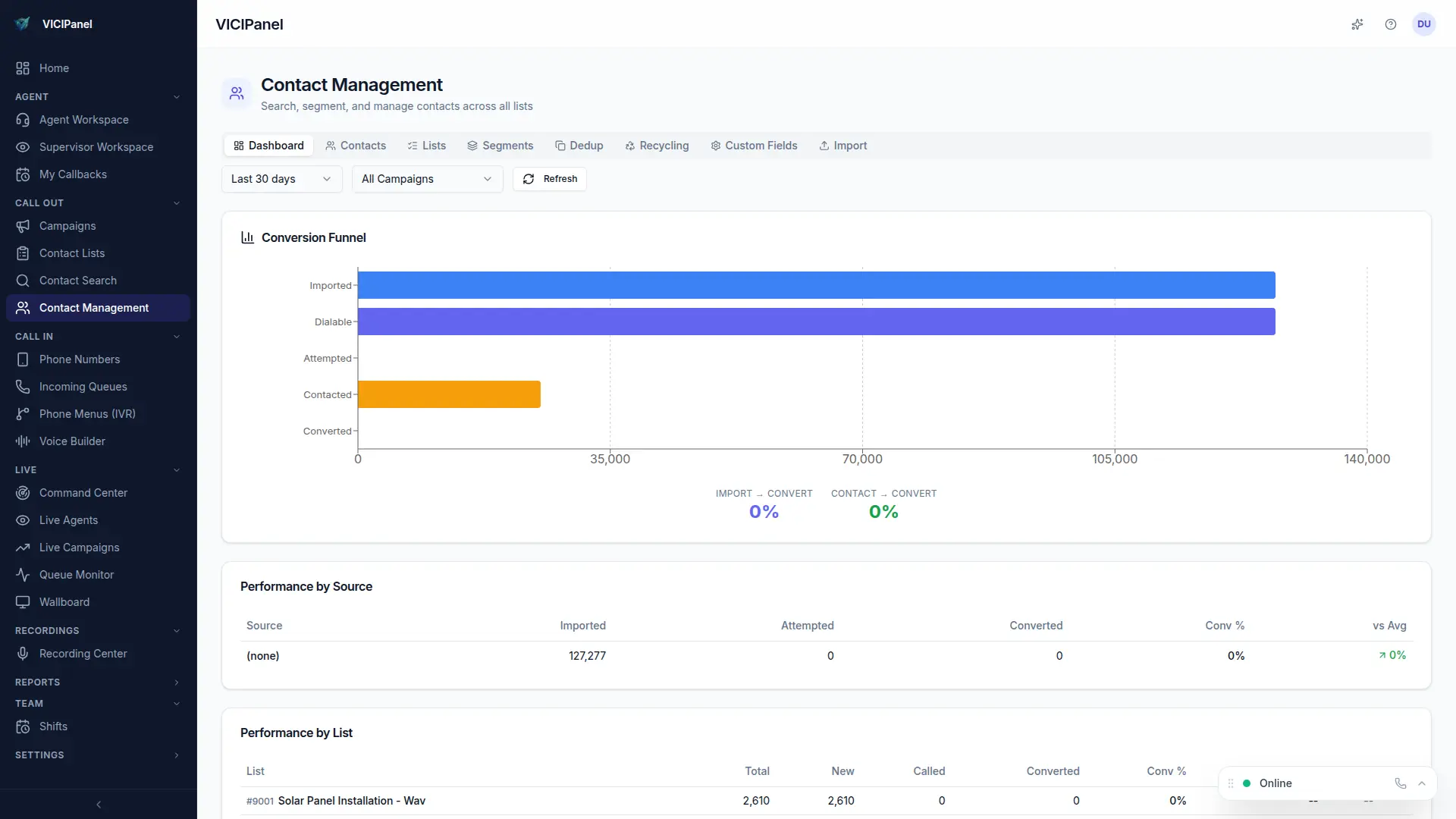Open the Last 30 days date dropdown
This screenshot has height=819, width=1456.
pos(281,179)
